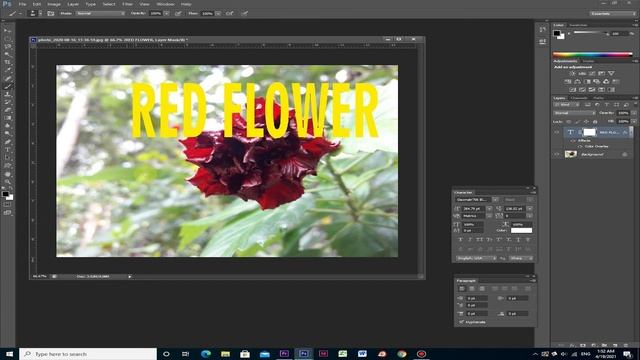Toggle Color Overlay effect visibility
Screen dimensions: 640x360
(580, 146)
